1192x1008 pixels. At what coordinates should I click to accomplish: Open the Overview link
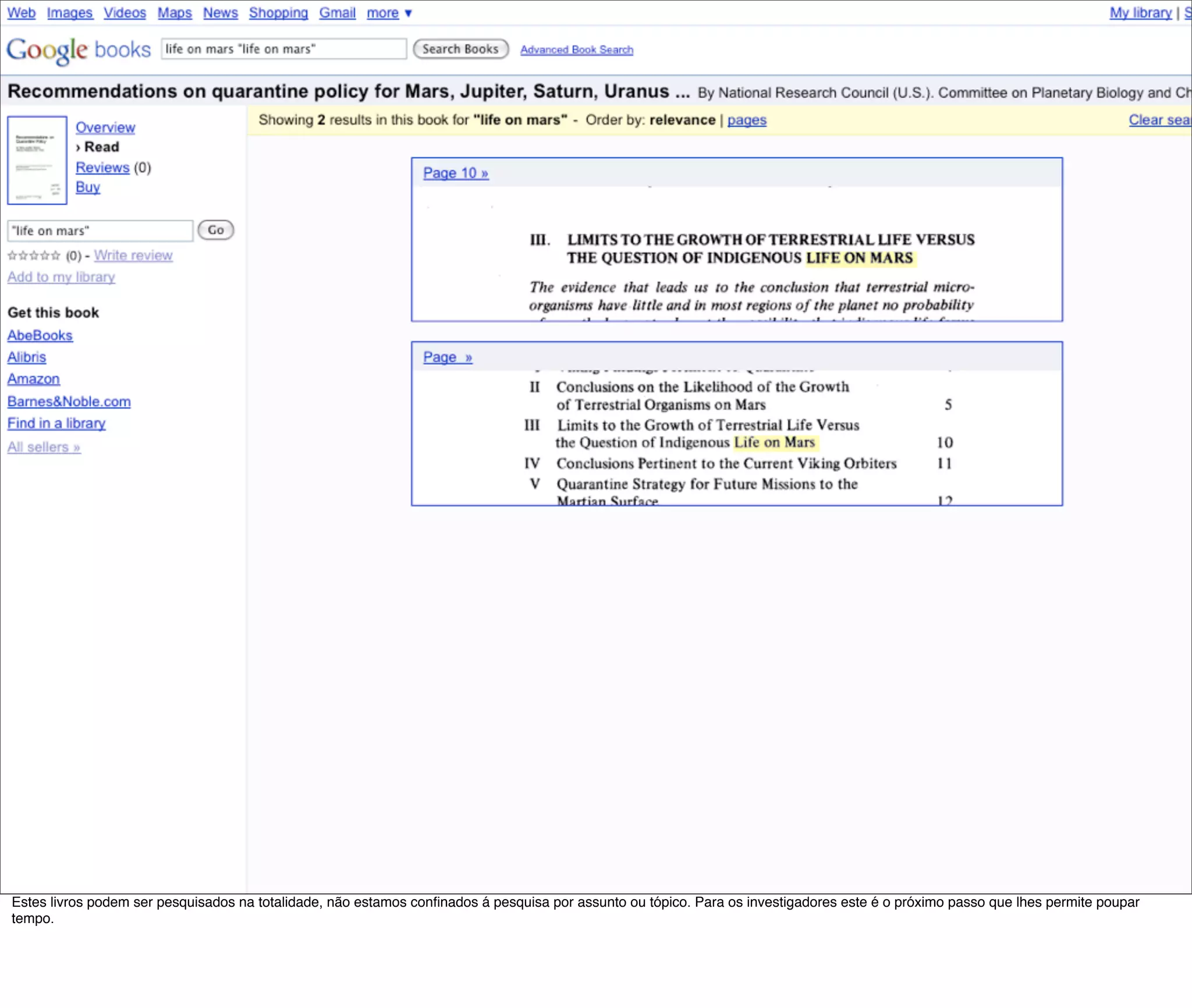coord(105,127)
